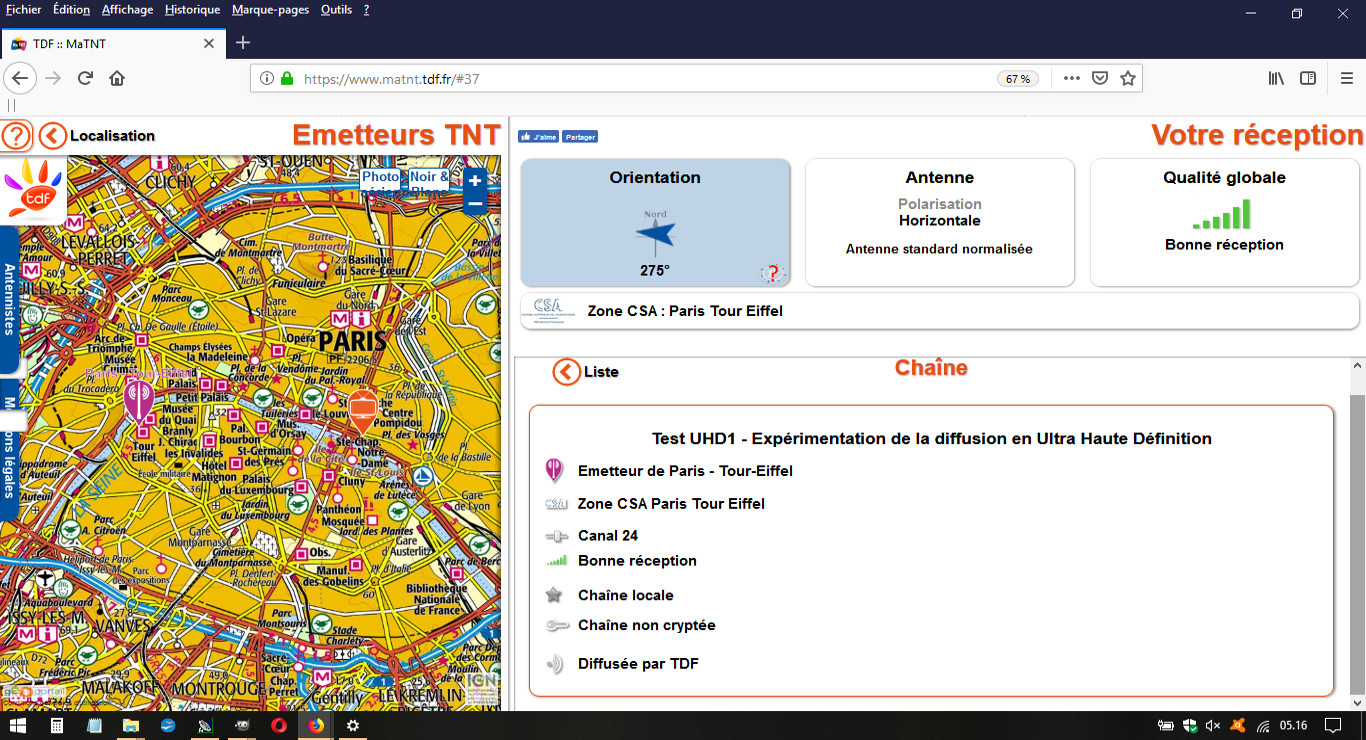Return to channel Liste with back arrow
Viewport: 1366px width, 740px height.
566,372
